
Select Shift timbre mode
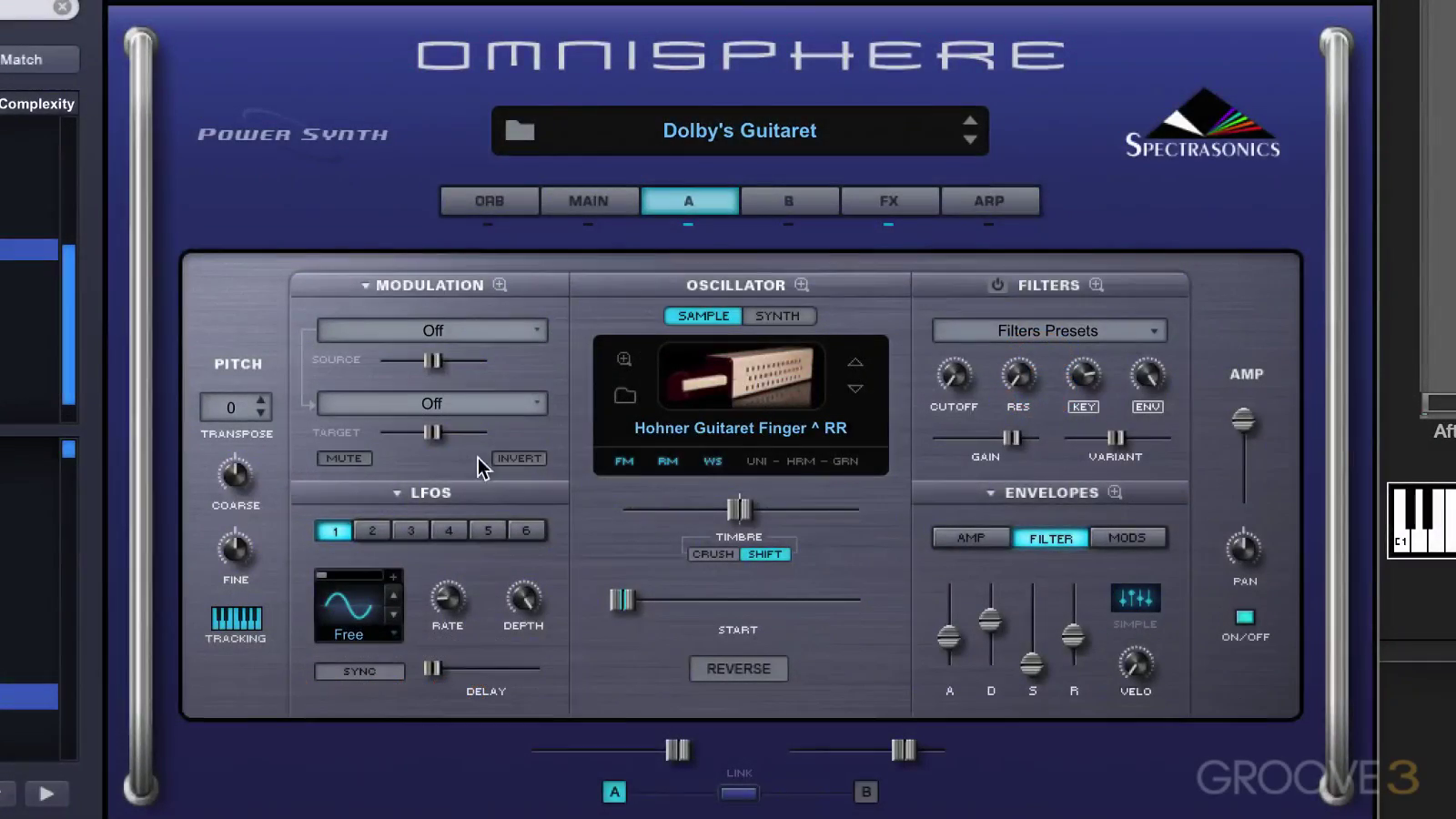pyautogui.click(x=765, y=554)
